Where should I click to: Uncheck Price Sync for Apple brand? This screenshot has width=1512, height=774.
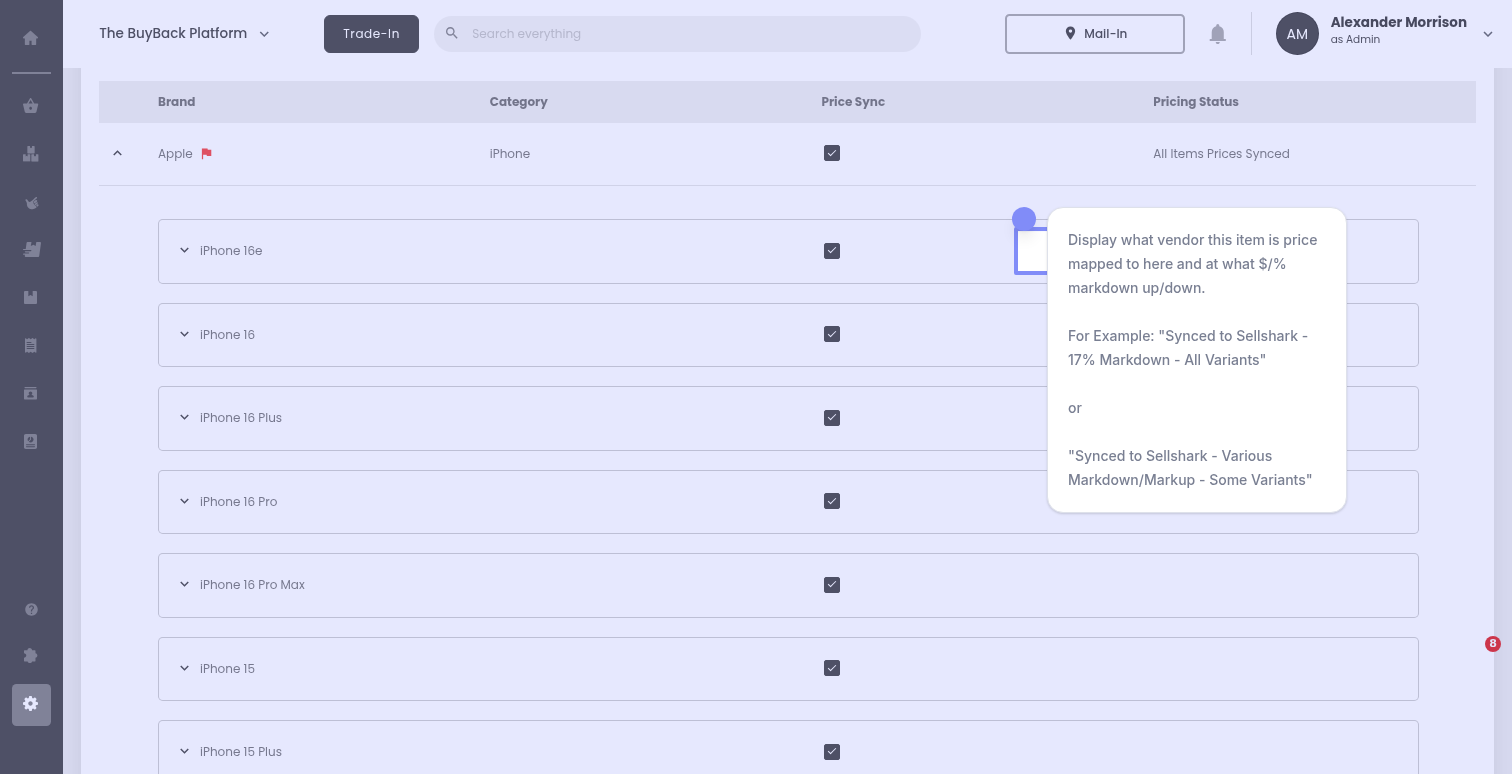coord(831,154)
